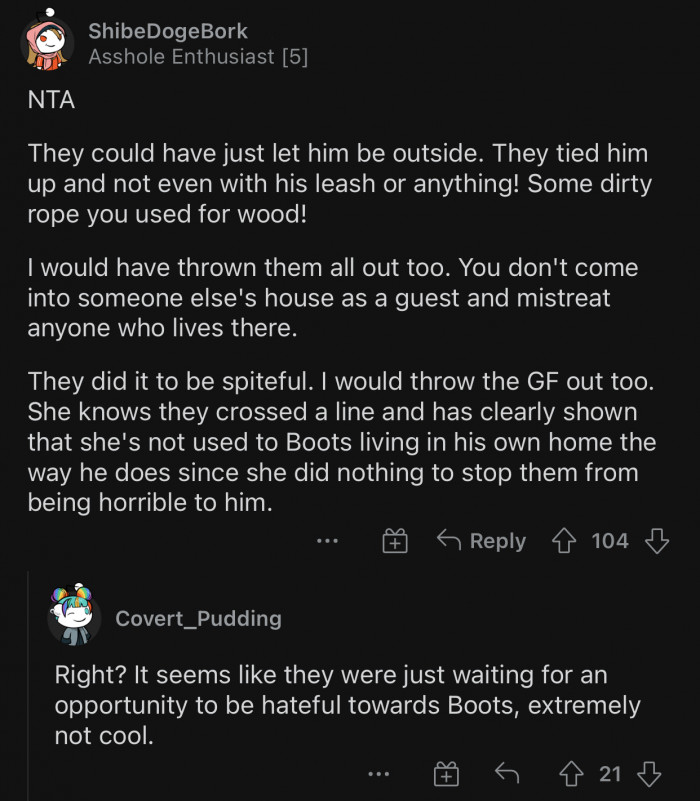
Task: Give an award to Covert_Pudding's reply
Action: coord(445,773)
